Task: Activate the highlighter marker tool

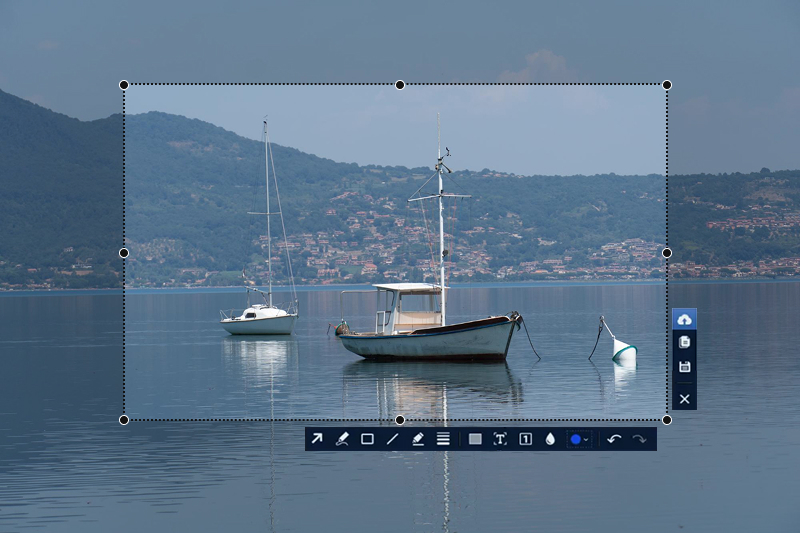Action: (x=418, y=439)
